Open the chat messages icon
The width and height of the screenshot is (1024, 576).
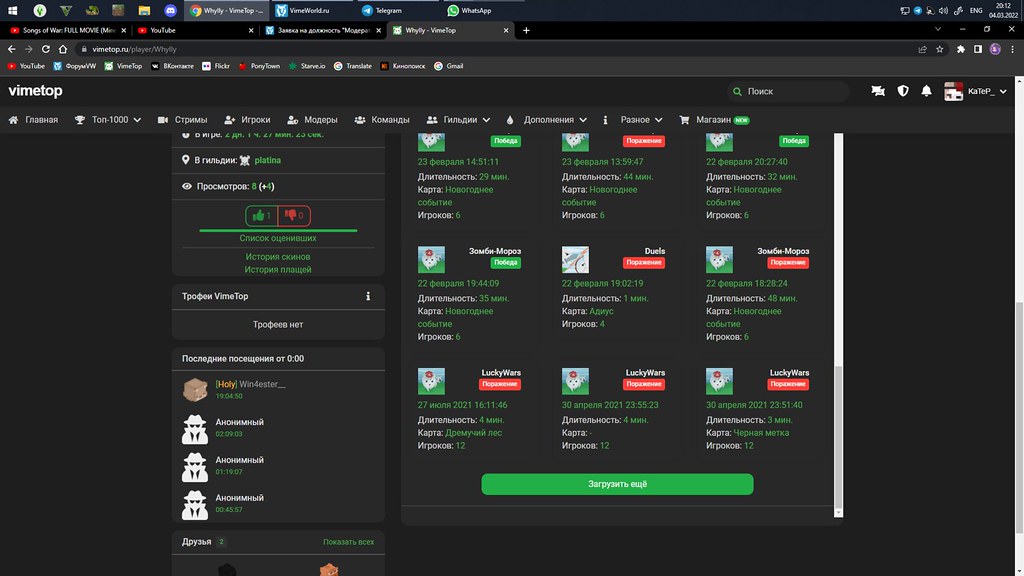pos(877,91)
